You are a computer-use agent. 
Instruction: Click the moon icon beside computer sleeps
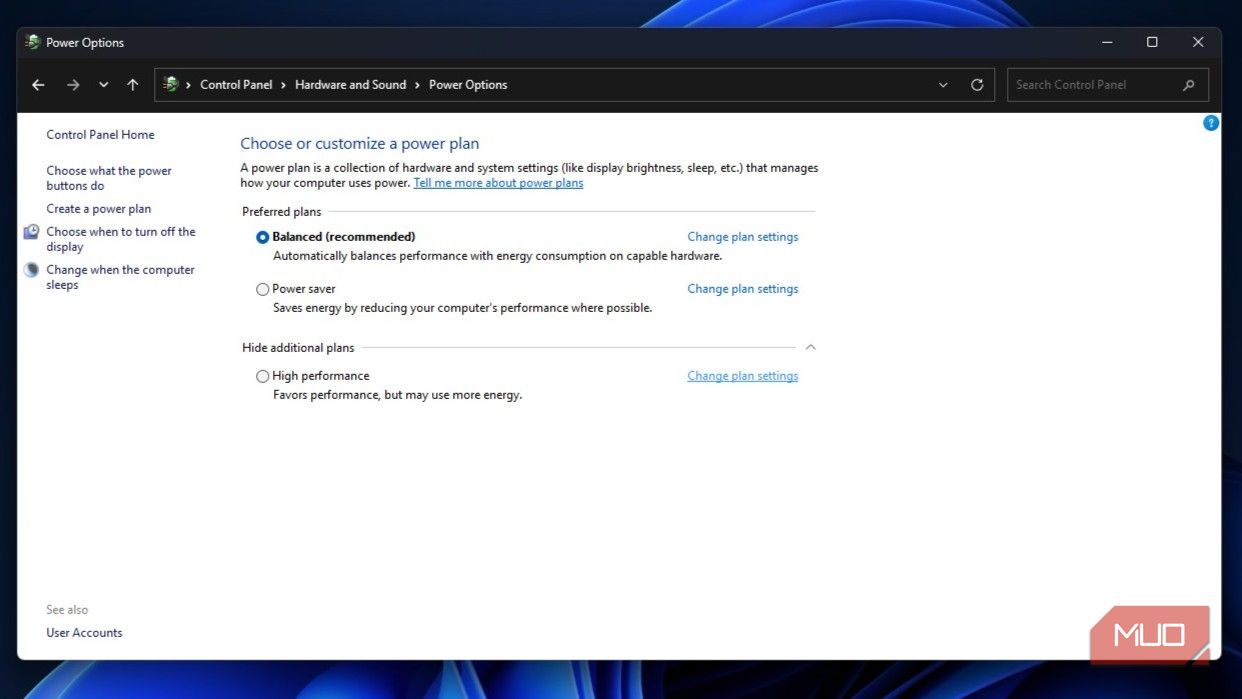[32, 270]
